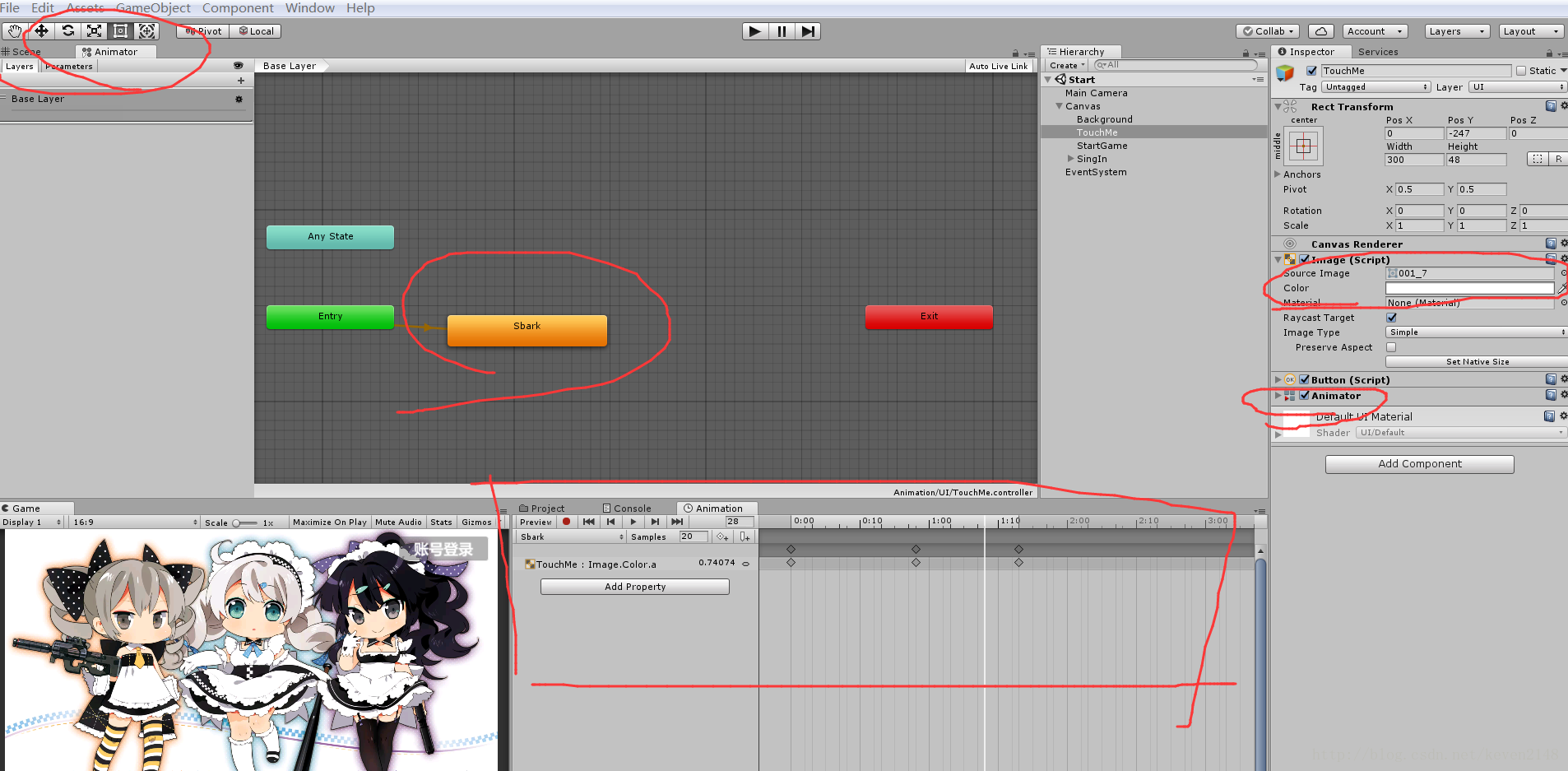Toggle the Pivot handle button
Image resolution: width=1568 pixels, height=771 pixels.
(x=202, y=31)
